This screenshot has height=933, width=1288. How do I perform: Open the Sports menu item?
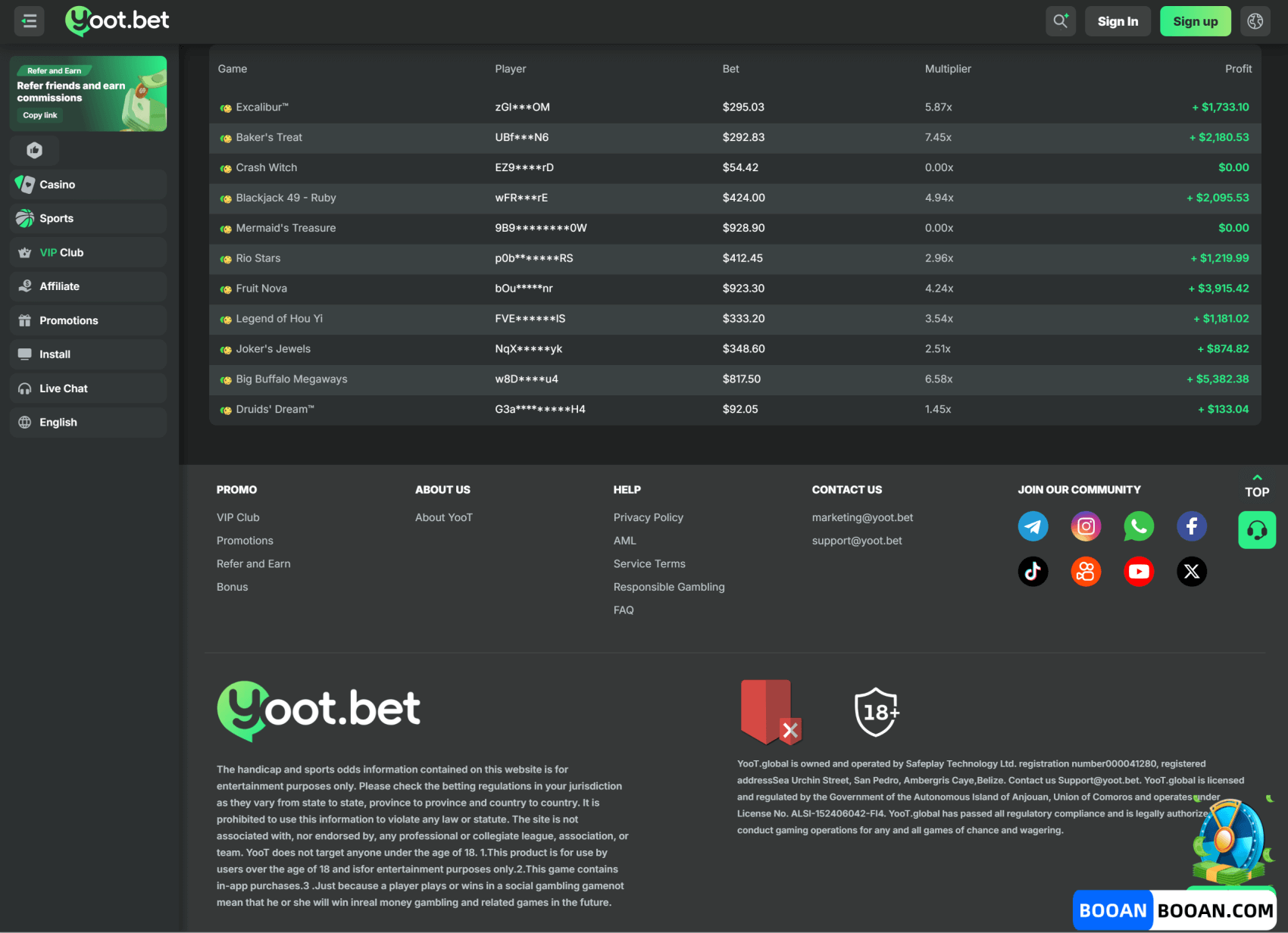[88, 218]
